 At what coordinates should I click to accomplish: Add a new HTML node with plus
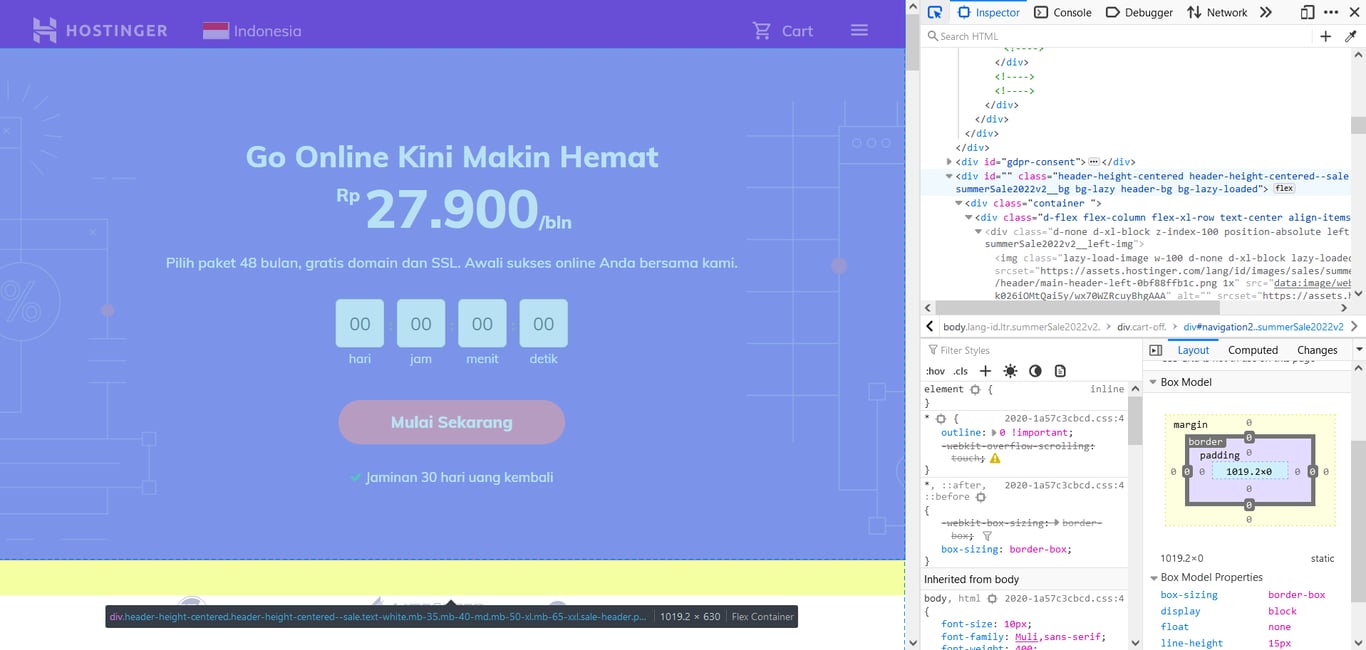click(x=1325, y=36)
